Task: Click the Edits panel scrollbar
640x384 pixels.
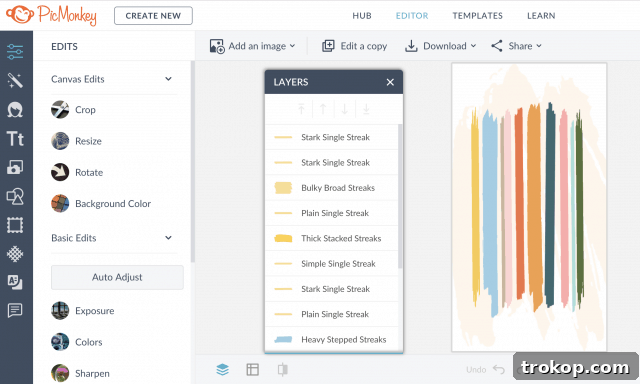Action: pos(193,162)
